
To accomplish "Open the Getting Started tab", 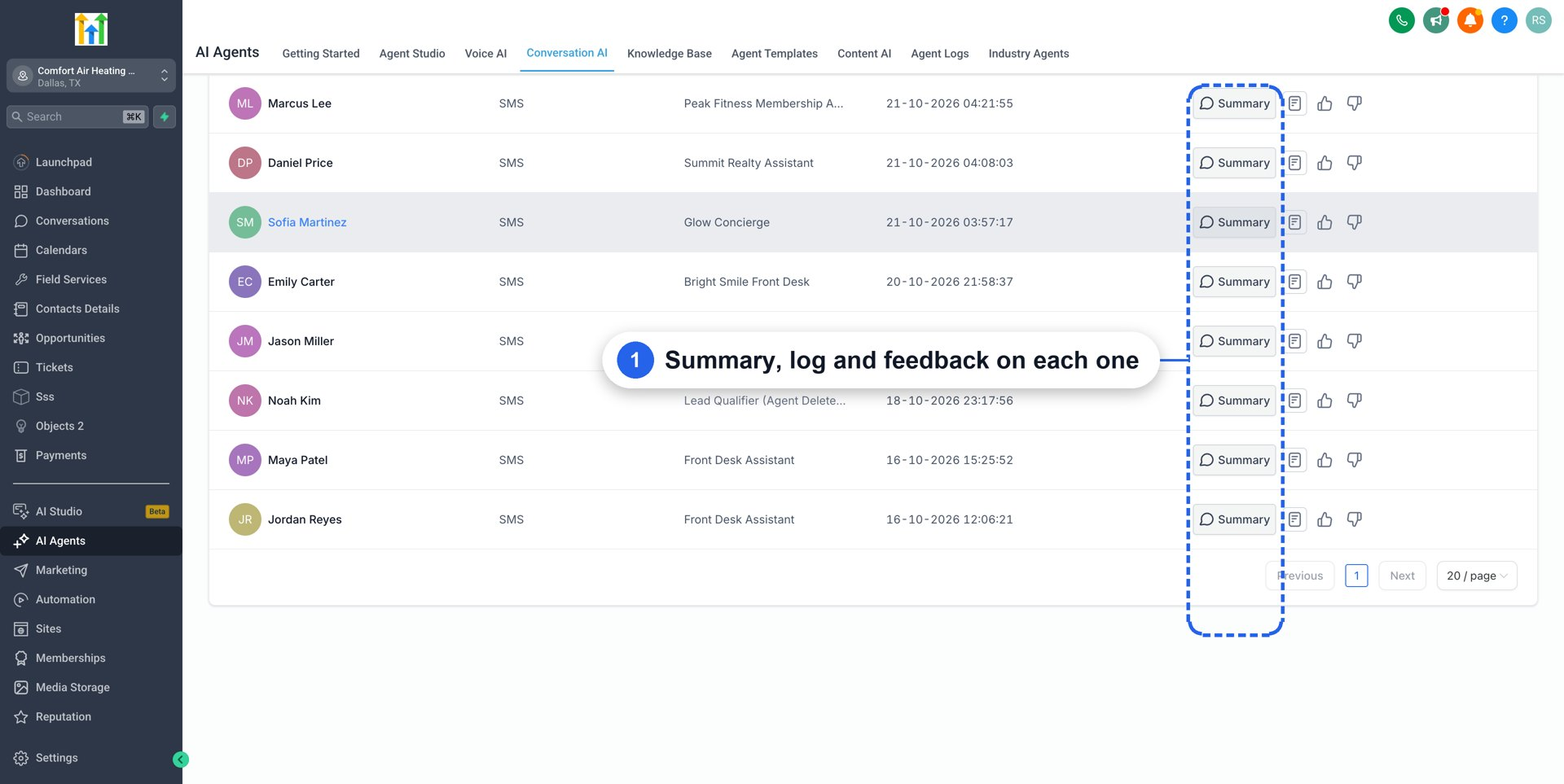I will tap(321, 54).
